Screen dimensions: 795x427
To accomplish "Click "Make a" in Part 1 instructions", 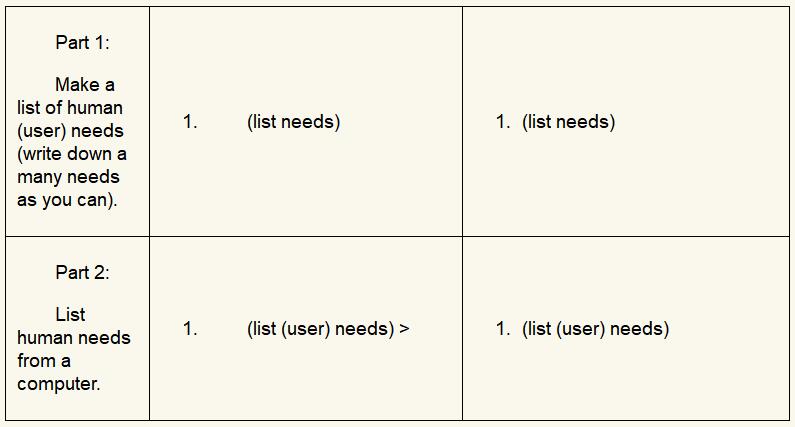I will [85, 85].
